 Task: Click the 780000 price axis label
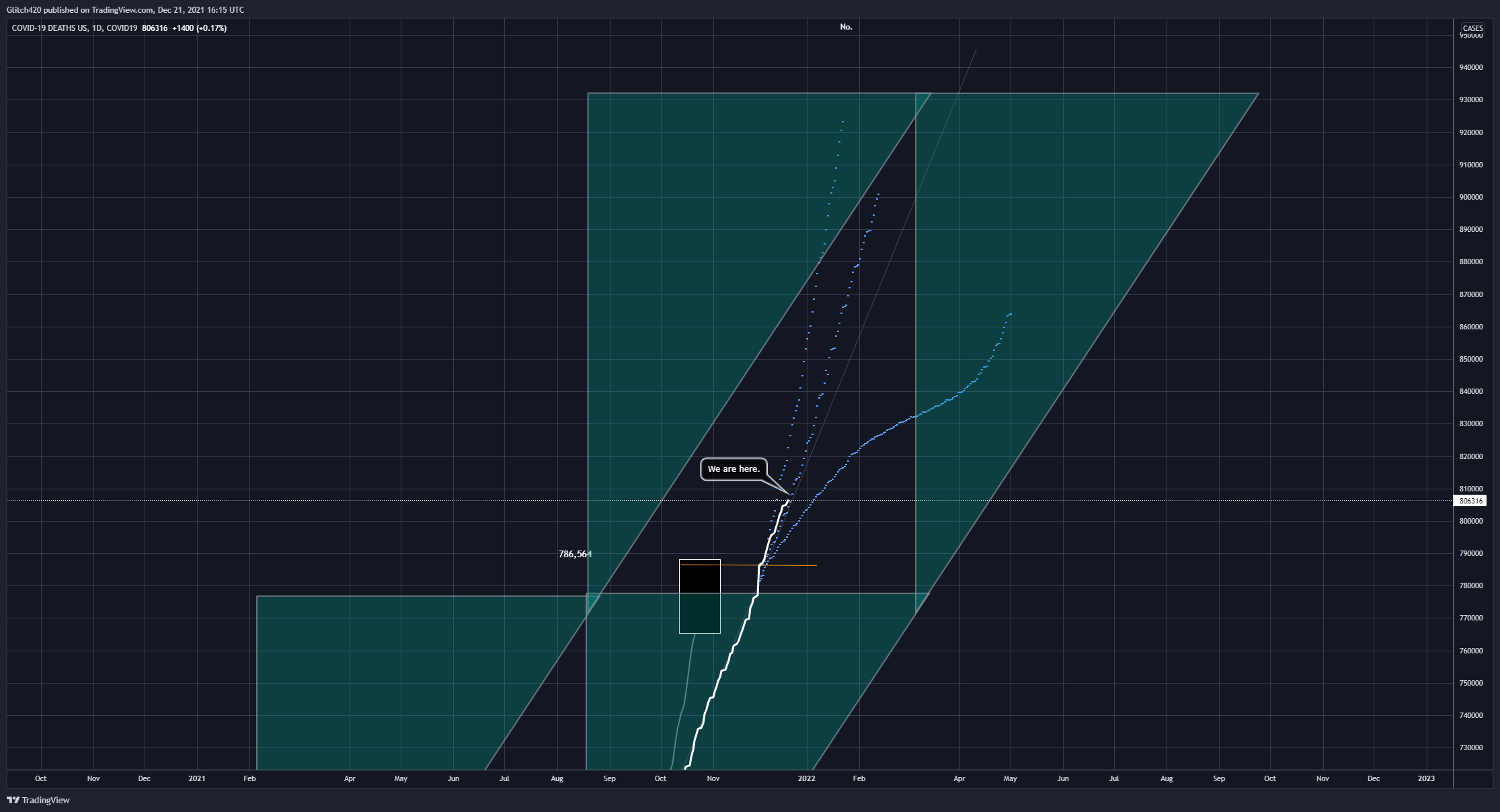click(x=1470, y=585)
